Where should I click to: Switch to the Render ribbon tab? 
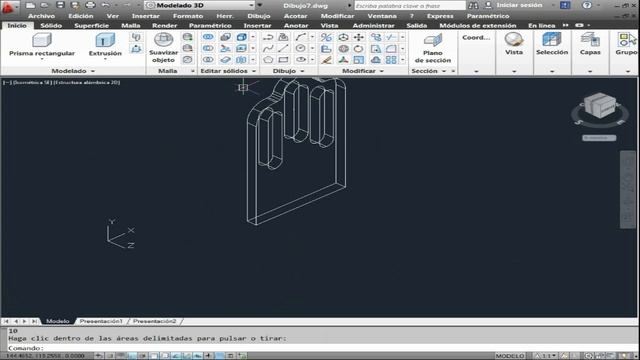[164, 25]
